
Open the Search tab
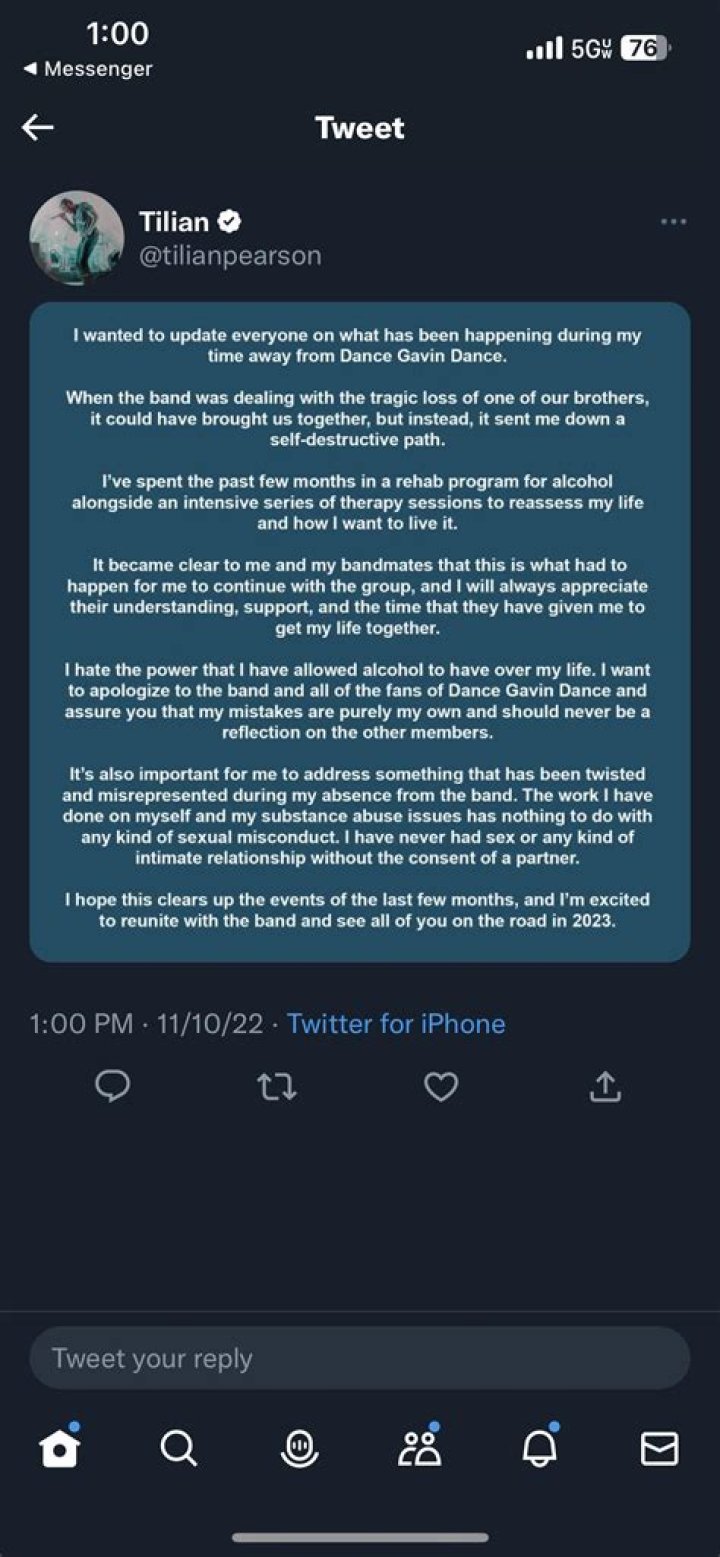pyautogui.click(x=179, y=1448)
